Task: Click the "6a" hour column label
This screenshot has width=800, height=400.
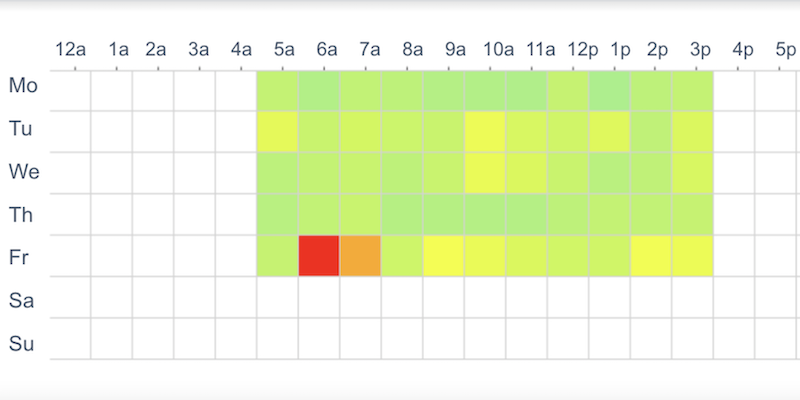Action: [326, 48]
